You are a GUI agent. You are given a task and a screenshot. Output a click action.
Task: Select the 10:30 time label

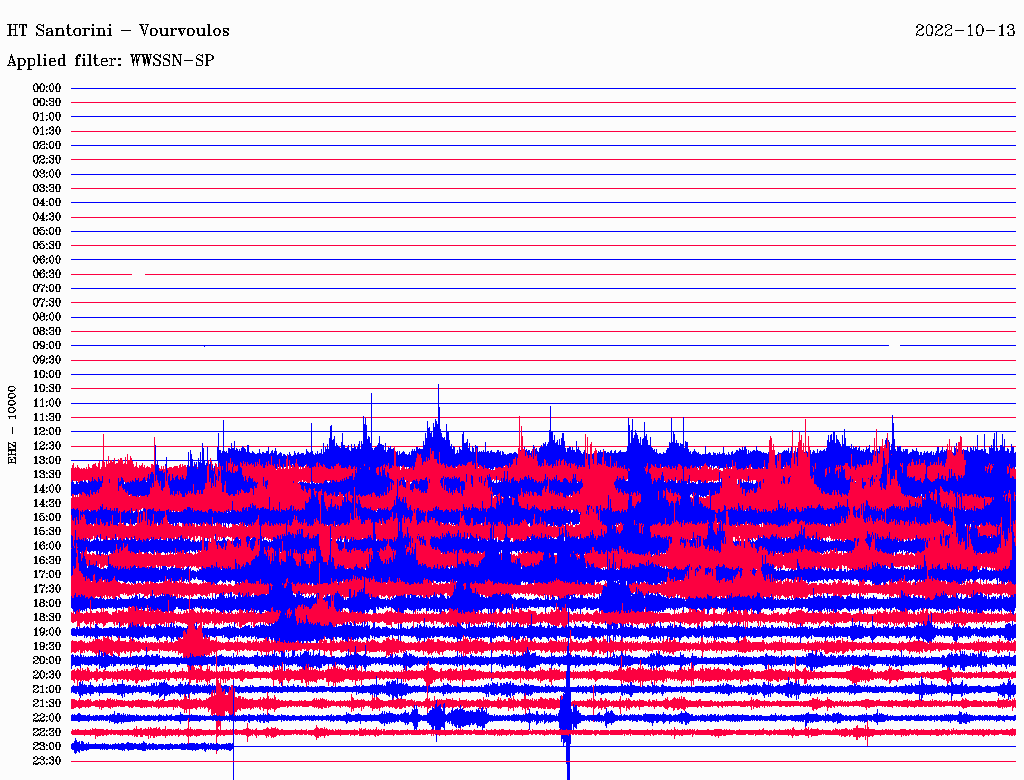click(47, 389)
